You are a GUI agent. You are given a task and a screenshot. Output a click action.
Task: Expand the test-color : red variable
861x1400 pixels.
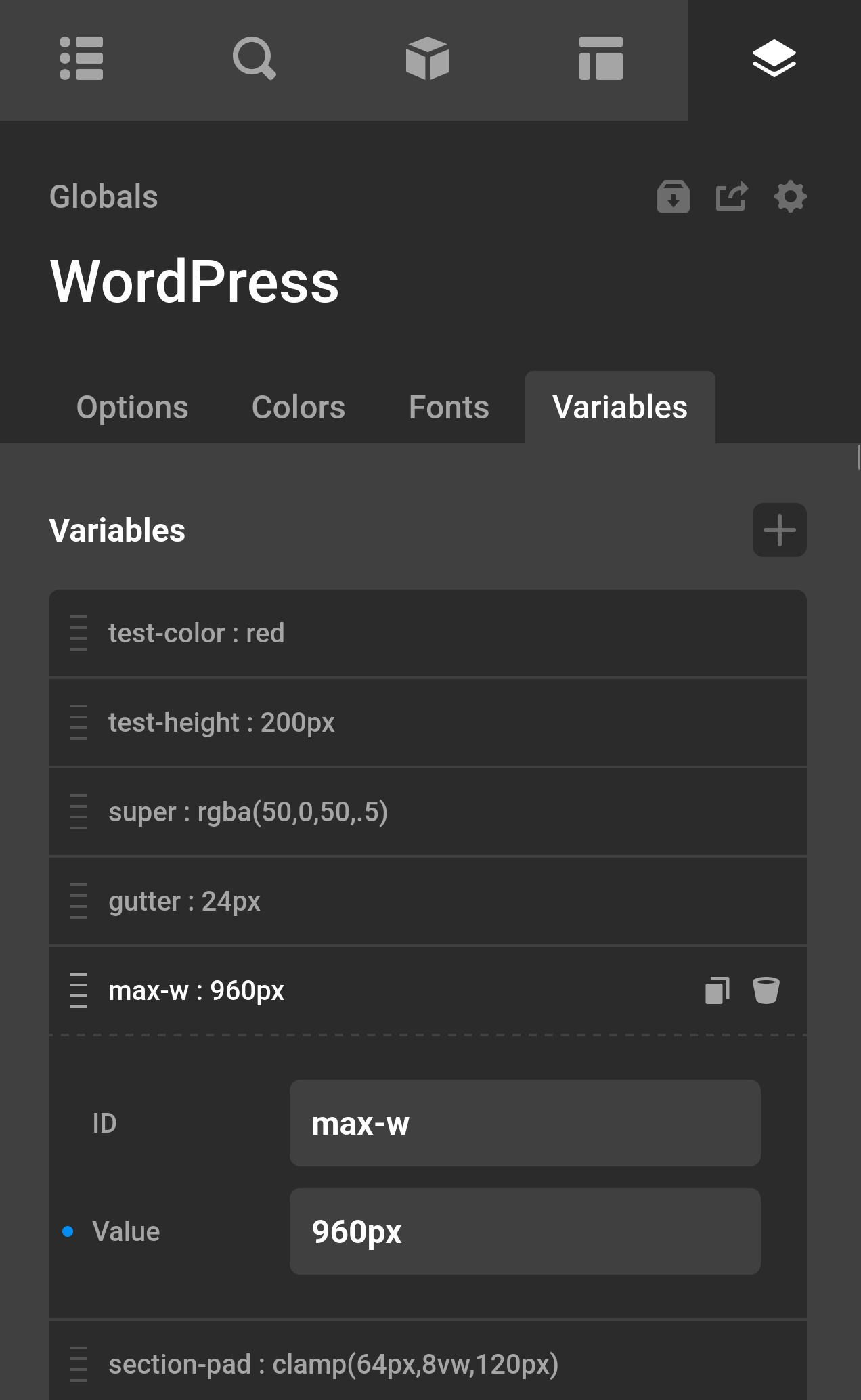(x=428, y=633)
